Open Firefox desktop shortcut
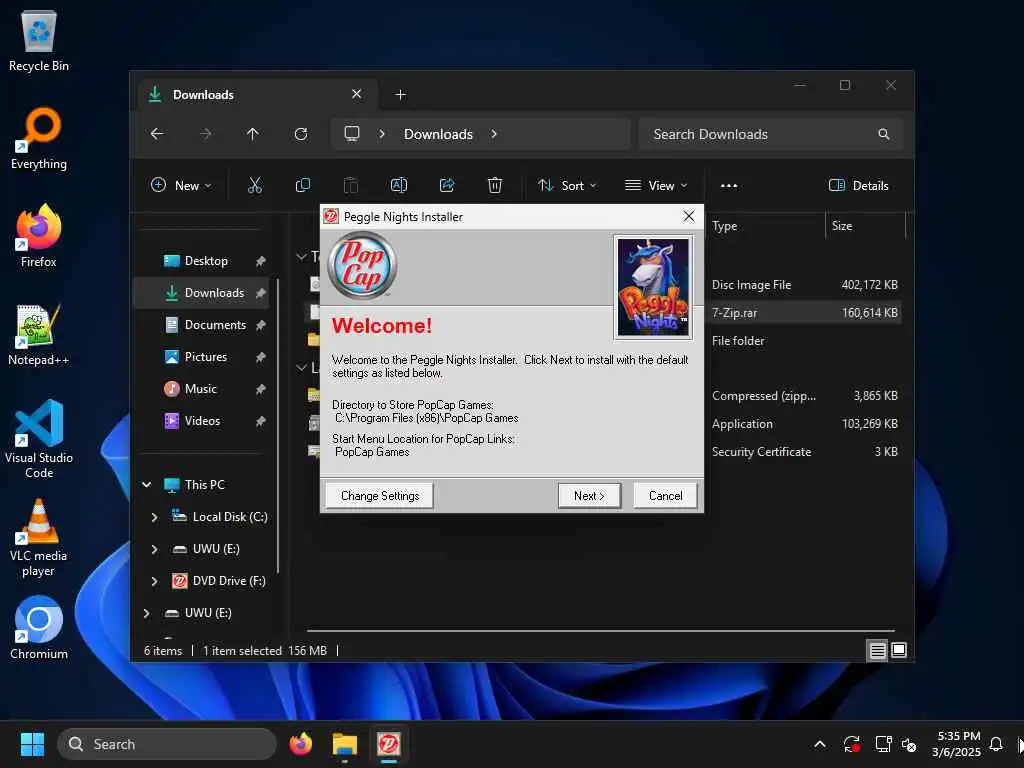The height and width of the screenshot is (768, 1024). tap(39, 236)
